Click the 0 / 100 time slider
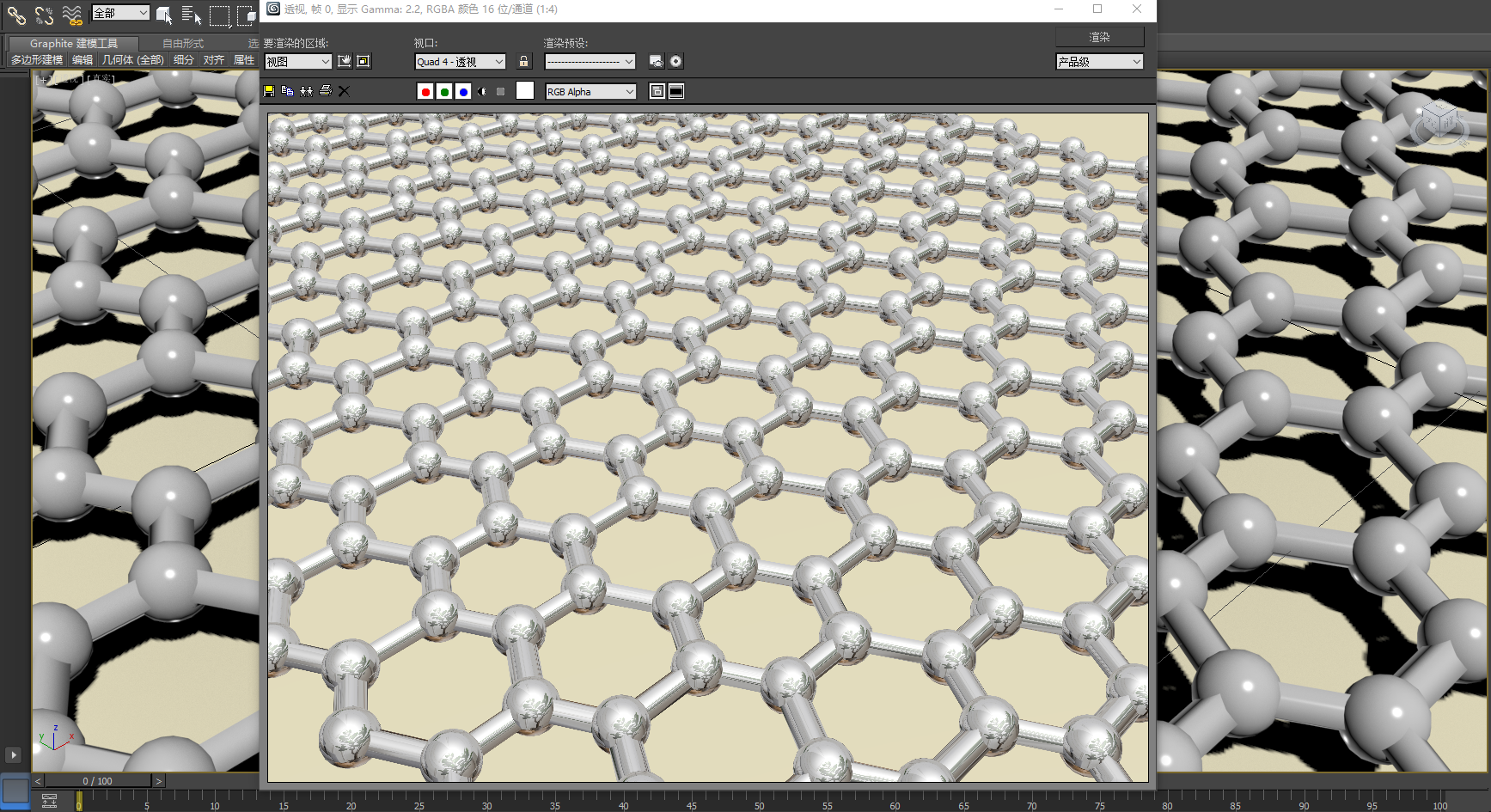1491x812 pixels. (x=98, y=781)
